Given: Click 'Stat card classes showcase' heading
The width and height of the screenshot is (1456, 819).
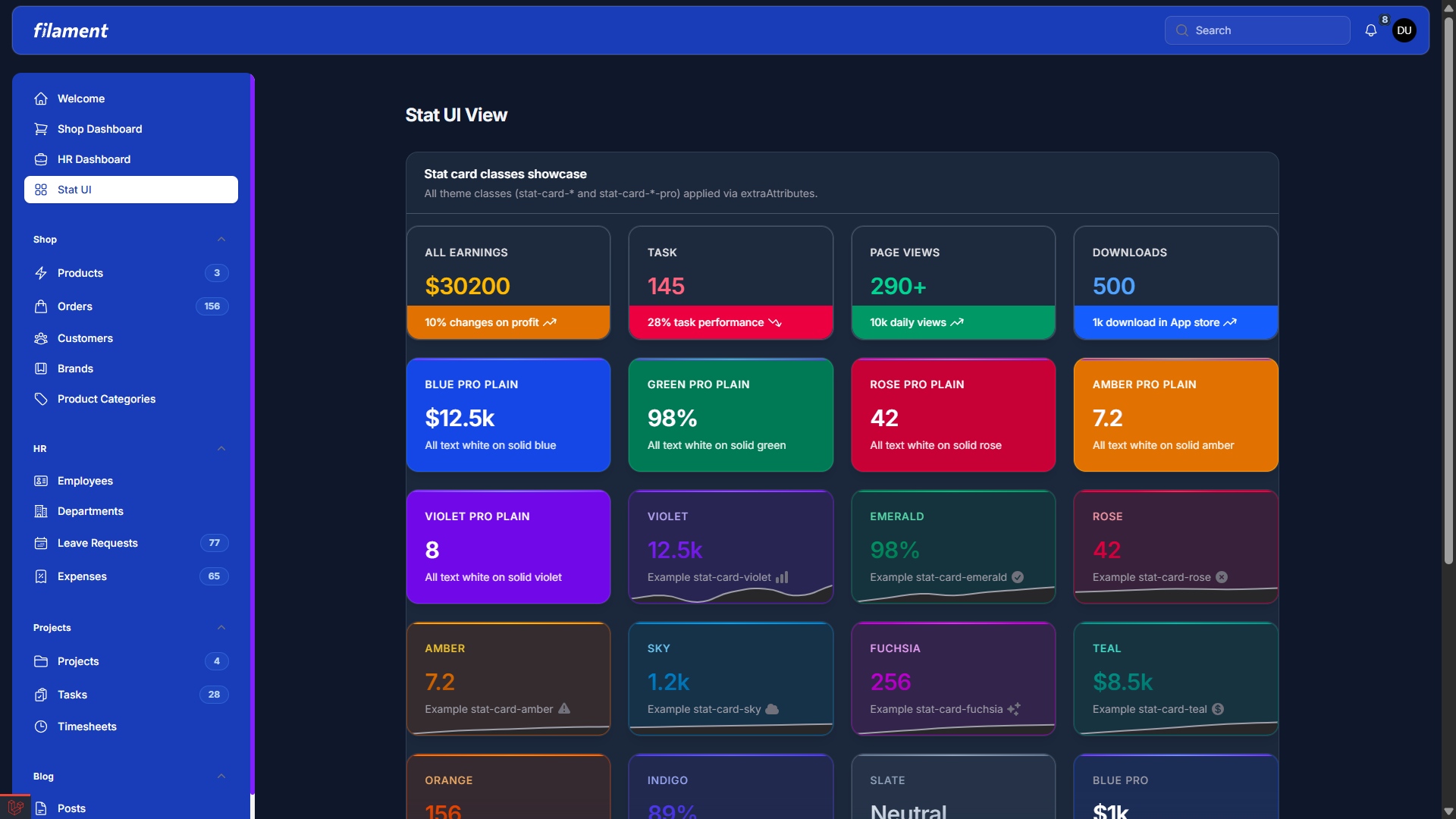Looking at the screenshot, I should tap(505, 174).
